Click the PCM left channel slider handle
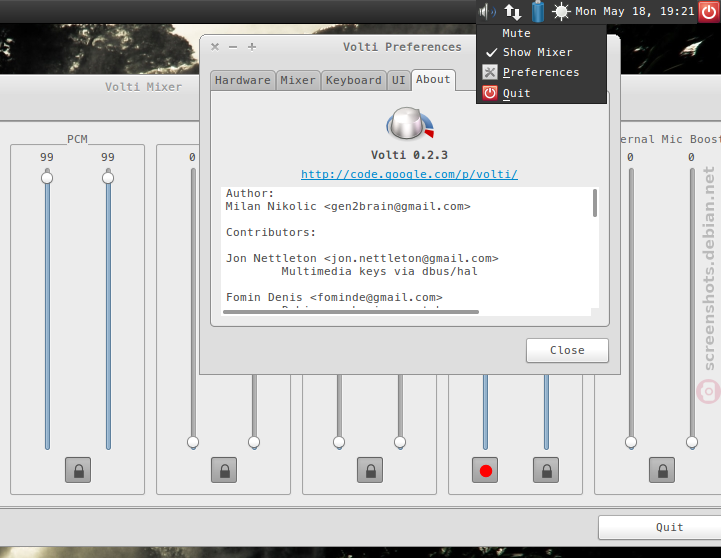The width and height of the screenshot is (721, 558). pos(47,177)
